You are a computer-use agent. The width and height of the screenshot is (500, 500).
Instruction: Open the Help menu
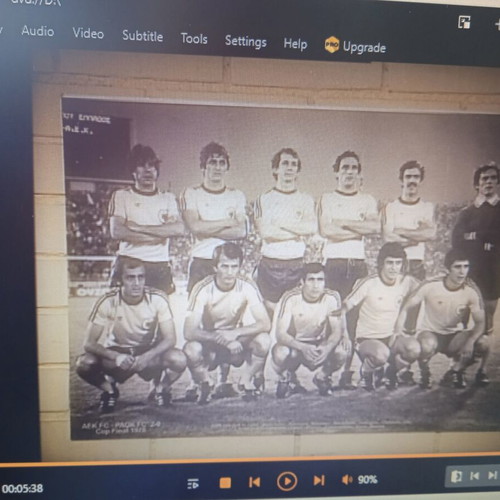295,44
